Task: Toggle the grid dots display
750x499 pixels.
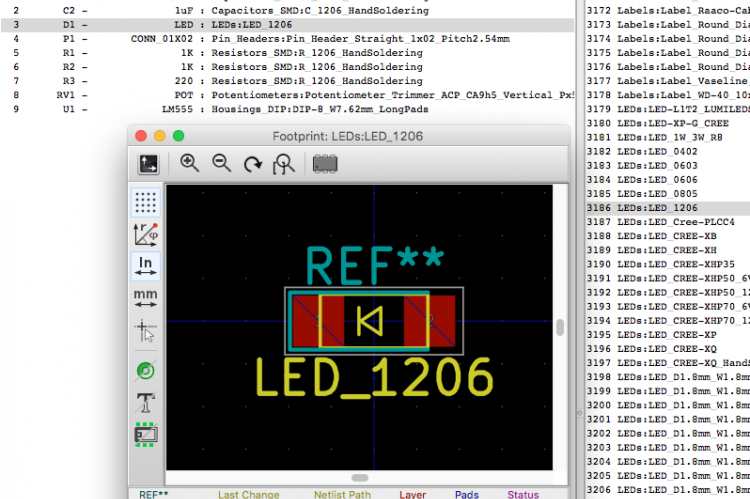Action: click(x=145, y=202)
